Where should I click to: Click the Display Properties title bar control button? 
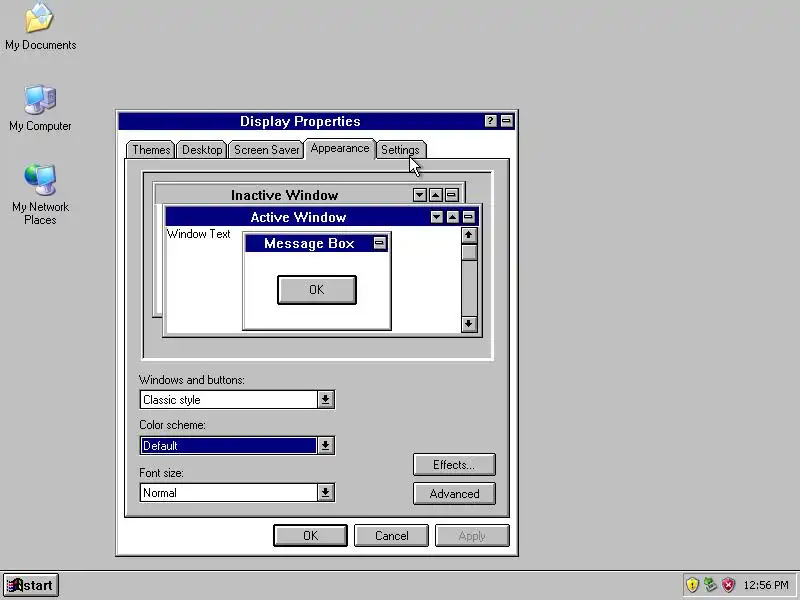[x=507, y=121]
